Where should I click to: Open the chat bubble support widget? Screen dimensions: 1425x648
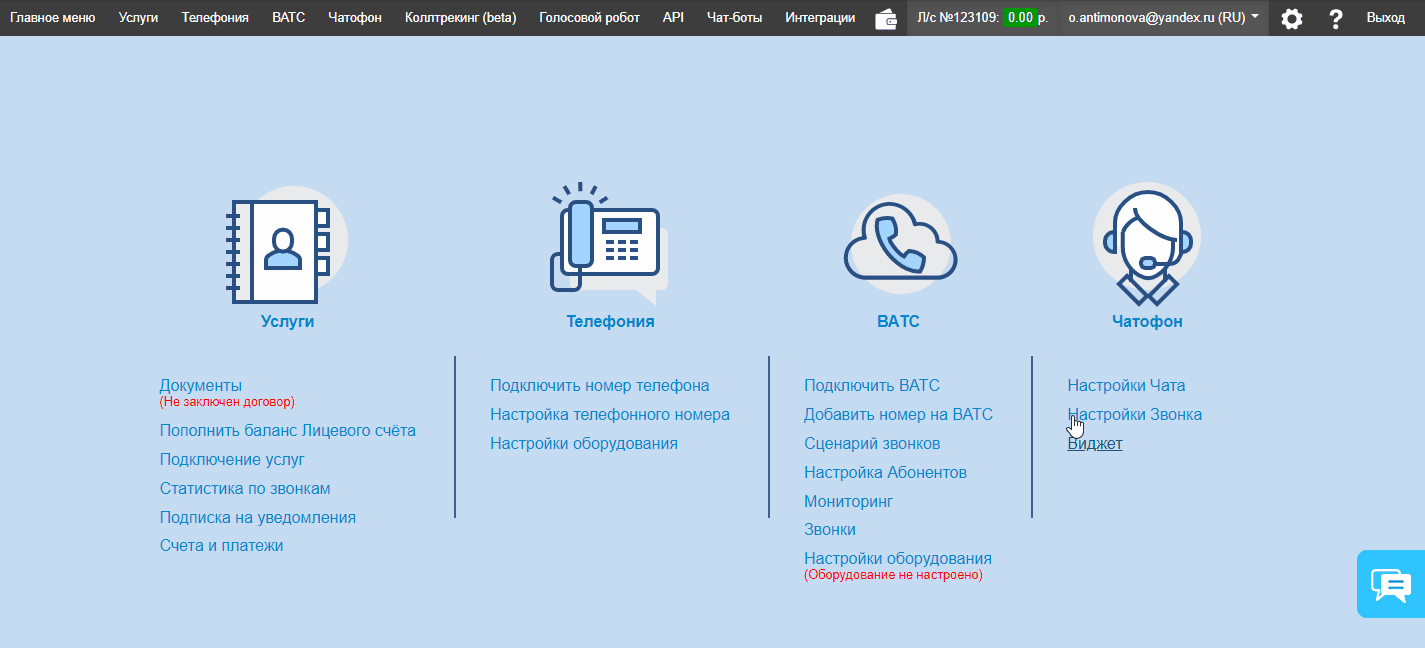(x=1390, y=584)
